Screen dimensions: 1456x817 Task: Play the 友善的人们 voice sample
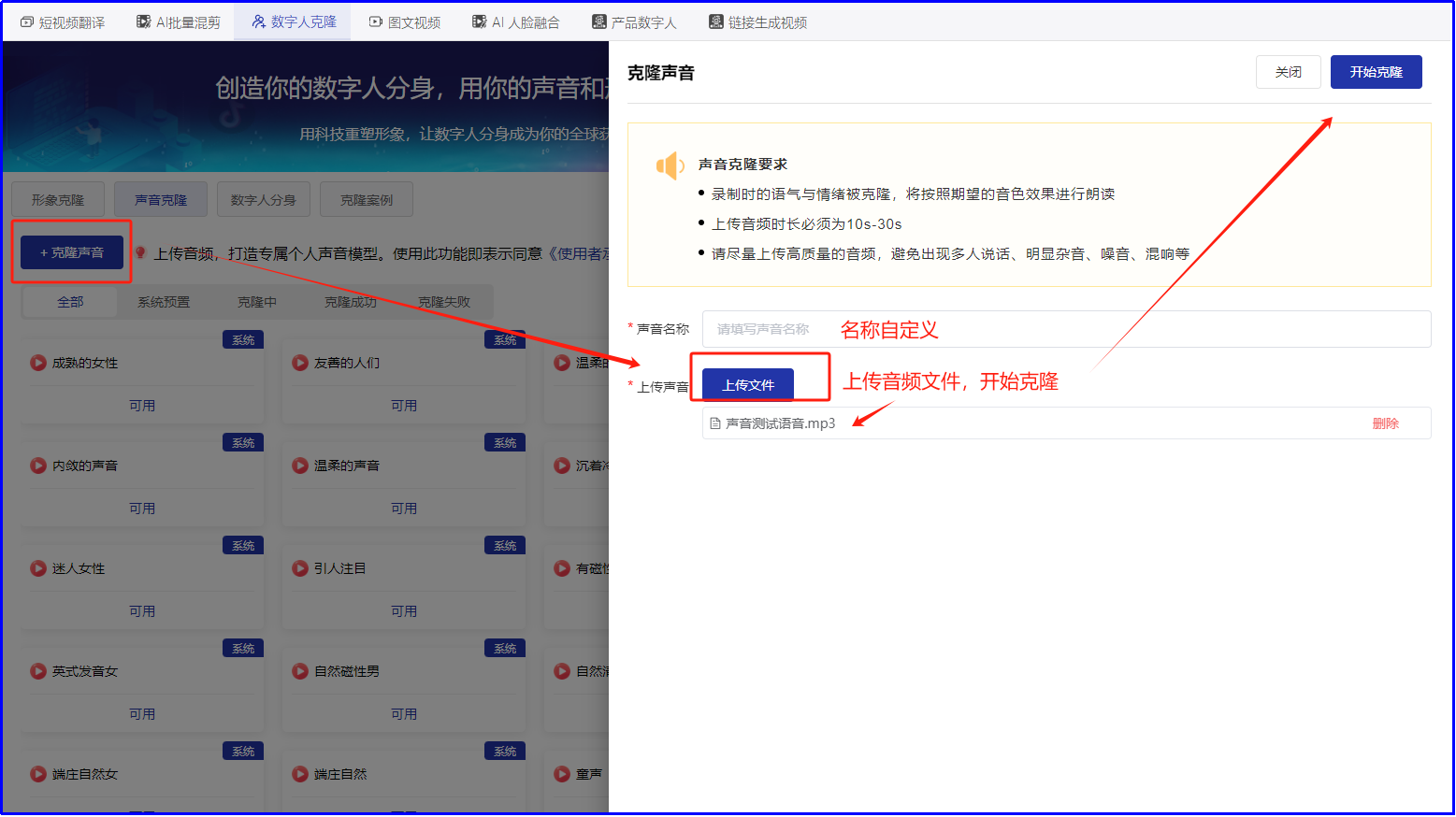[299, 363]
